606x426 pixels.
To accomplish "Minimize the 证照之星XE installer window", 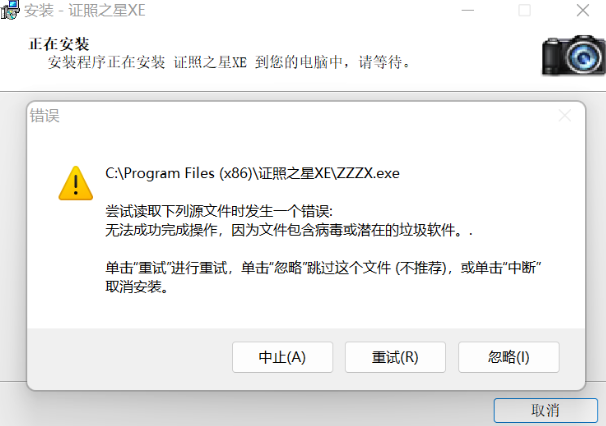I will coord(468,10).
